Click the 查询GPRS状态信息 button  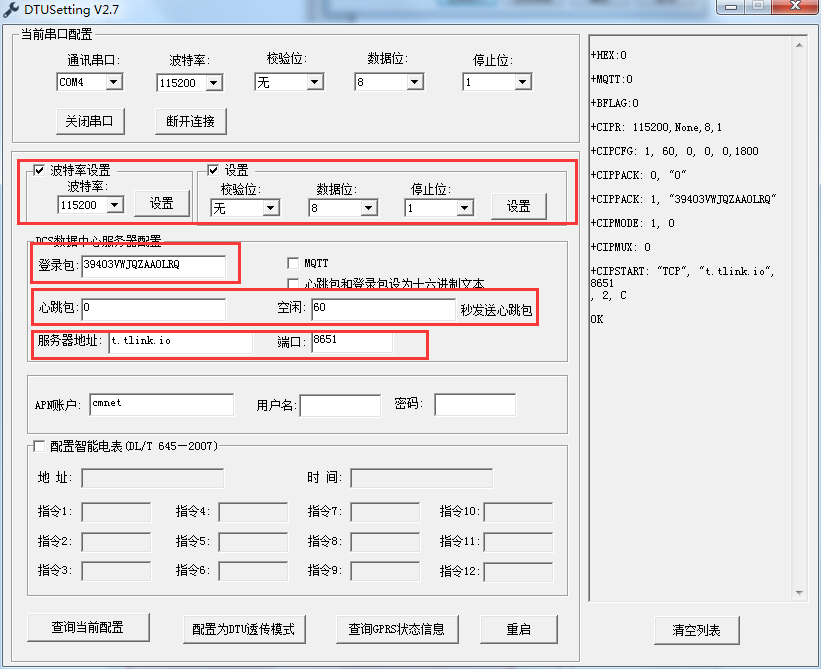396,629
